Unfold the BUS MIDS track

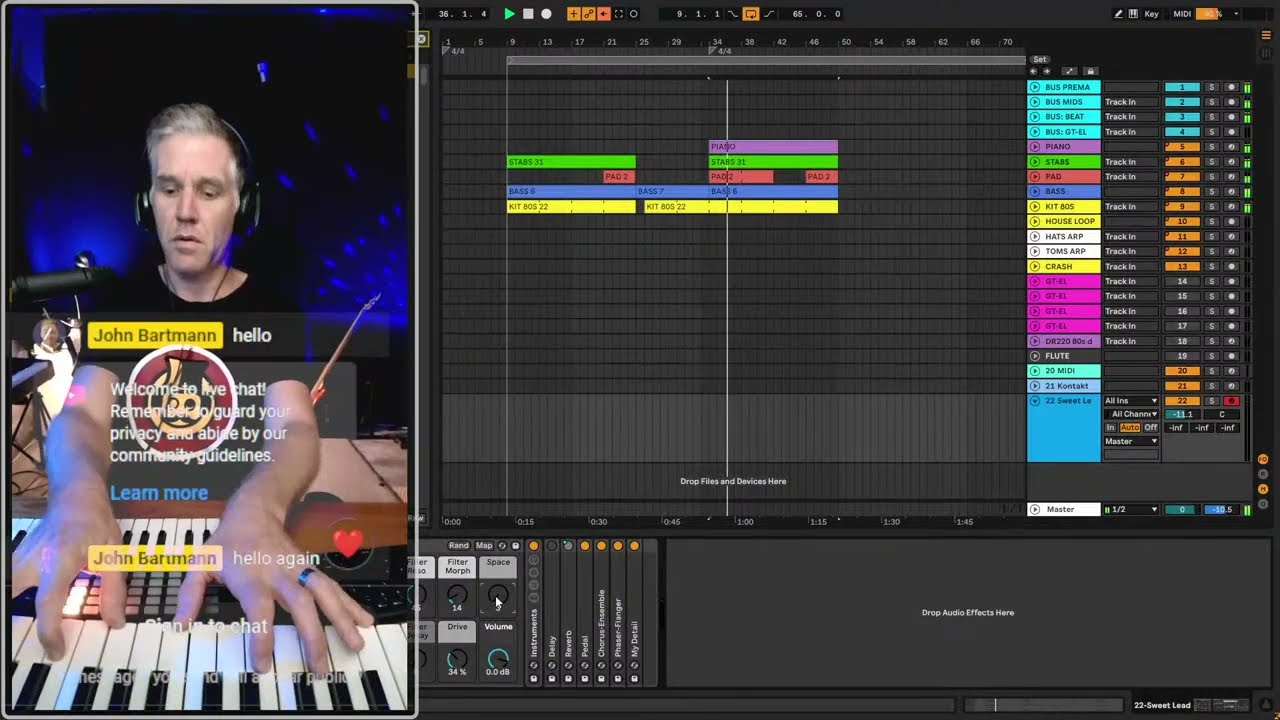(1035, 102)
